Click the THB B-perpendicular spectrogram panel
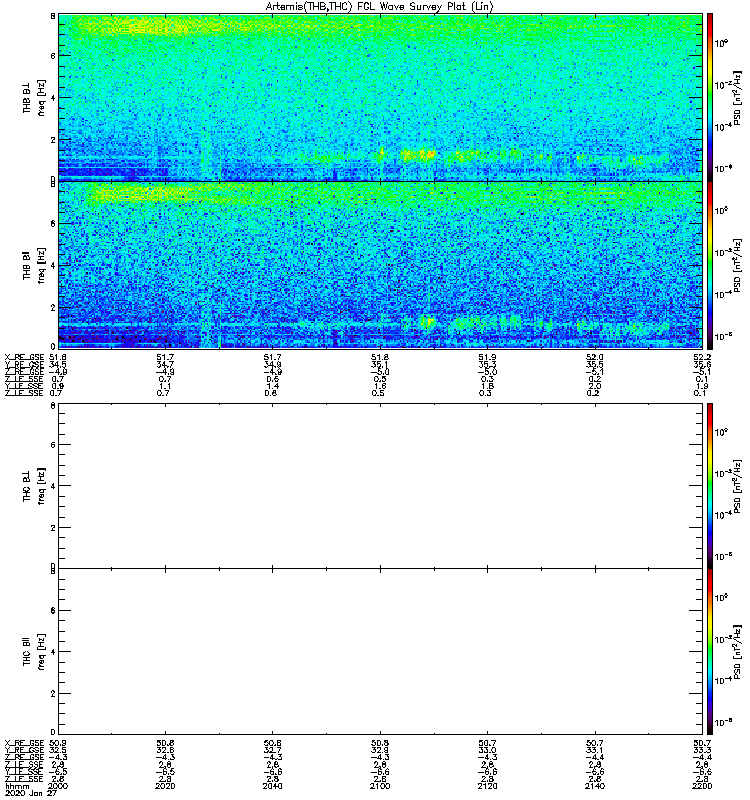This screenshot has height=800, width=750. pos(380,97)
